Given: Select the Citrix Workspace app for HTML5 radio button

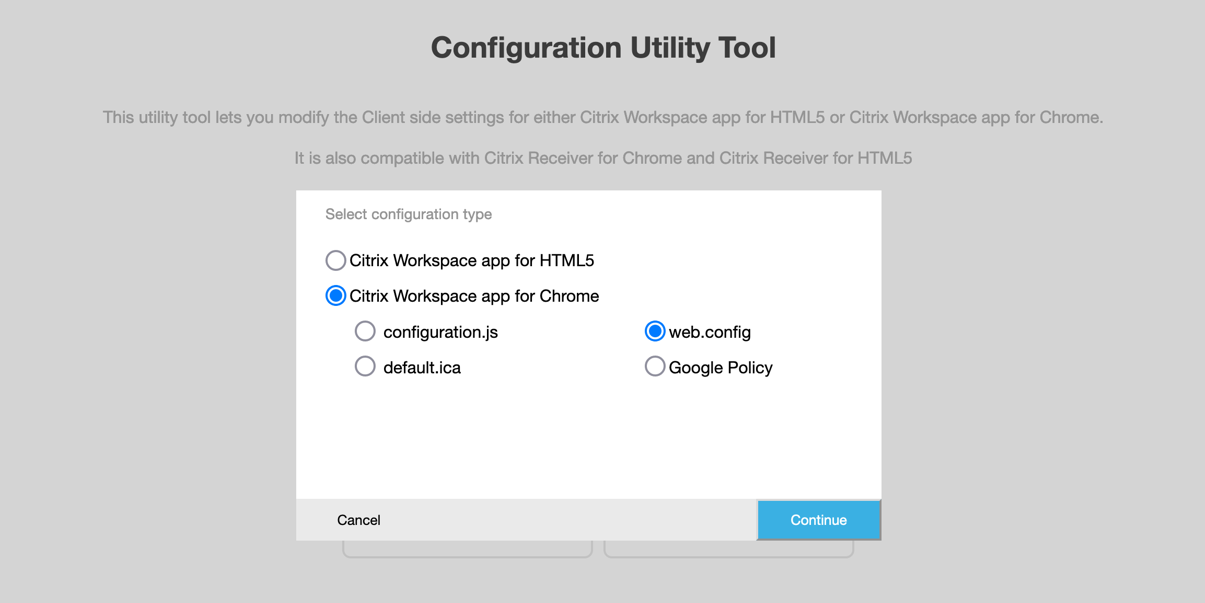Looking at the screenshot, I should [x=336, y=261].
